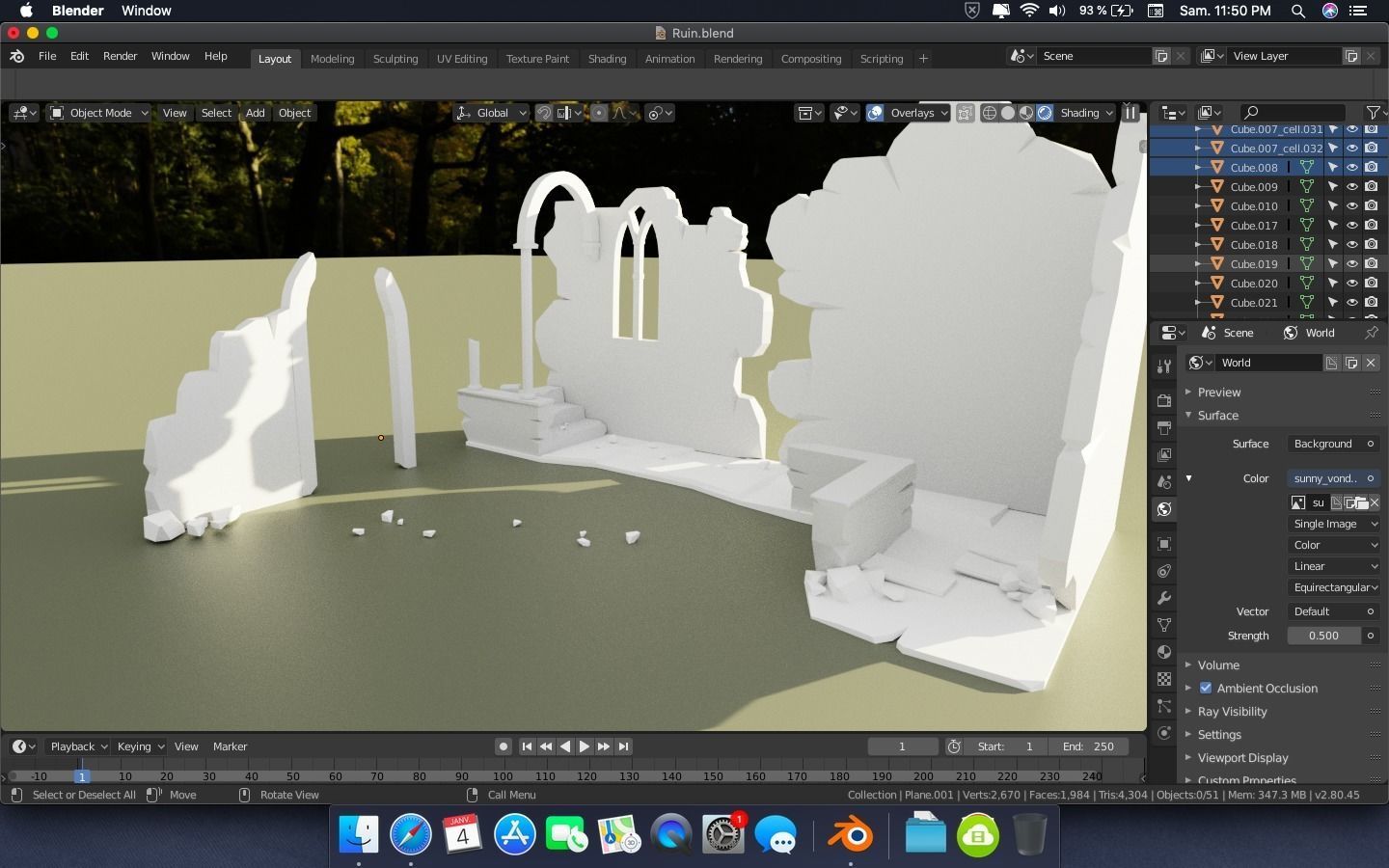
Task: Toggle proportional editing
Action: click(599, 113)
